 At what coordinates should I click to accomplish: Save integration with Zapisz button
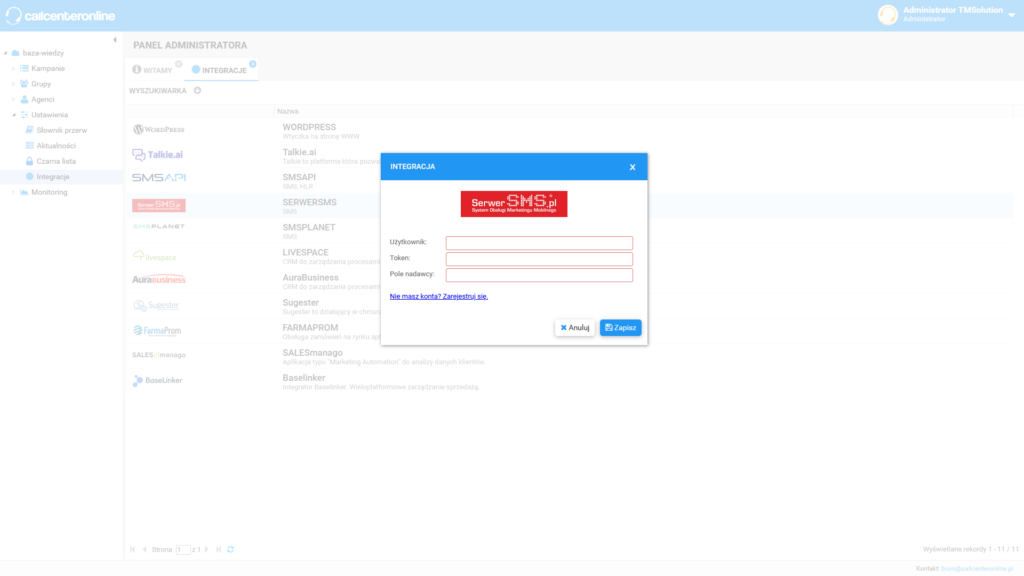[620, 328]
